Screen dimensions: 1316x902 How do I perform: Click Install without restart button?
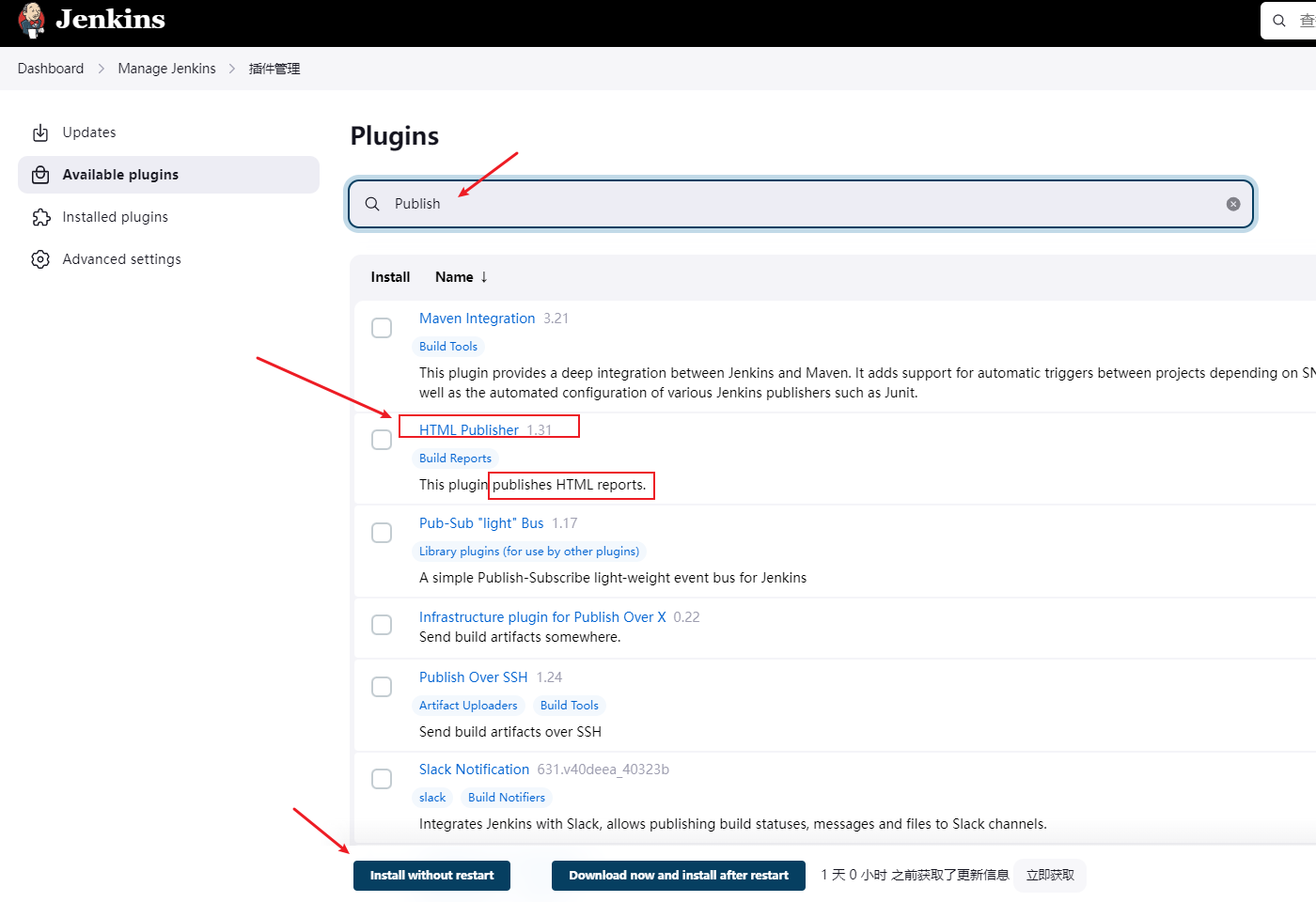431,876
